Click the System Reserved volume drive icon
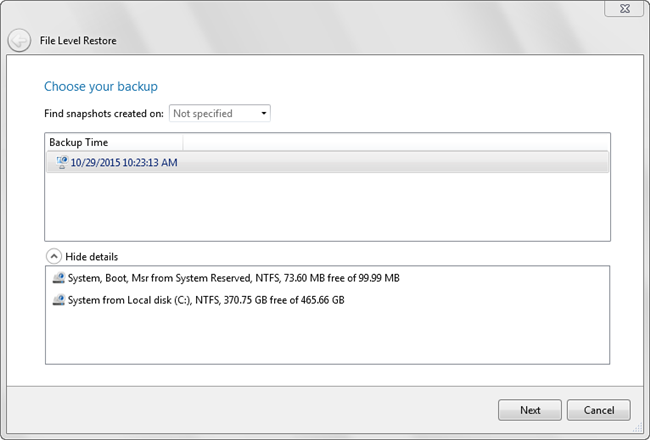 pos(59,278)
